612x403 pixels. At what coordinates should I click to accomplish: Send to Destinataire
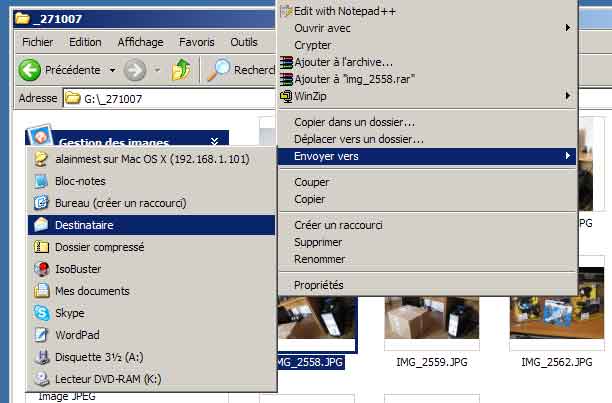(151, 225)
